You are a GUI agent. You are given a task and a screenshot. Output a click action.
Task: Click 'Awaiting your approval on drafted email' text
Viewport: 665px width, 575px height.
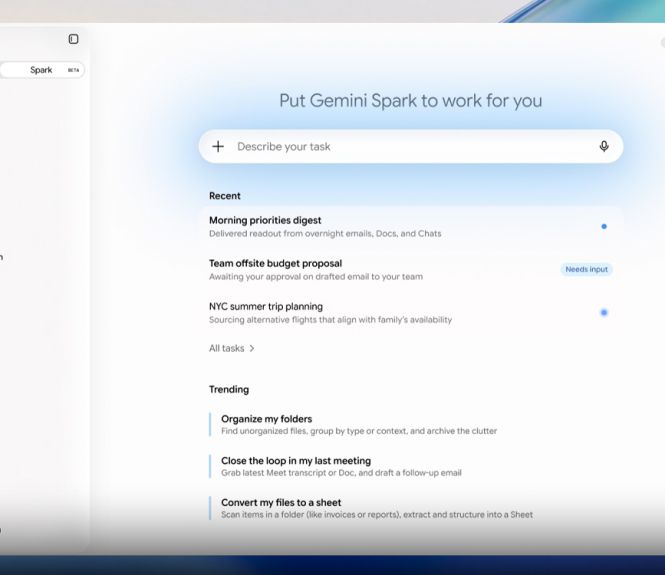[316, 277]
